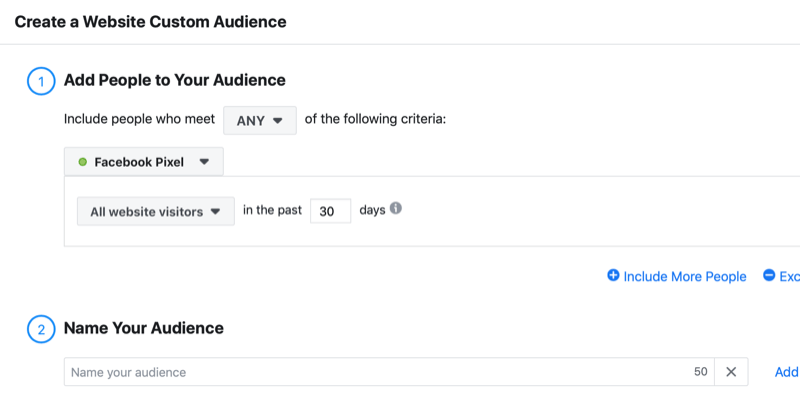Screen dimensions: 800x418
Task: Expand the Facebook Pixel source dropdown
Action: click(x=143, y=161)
